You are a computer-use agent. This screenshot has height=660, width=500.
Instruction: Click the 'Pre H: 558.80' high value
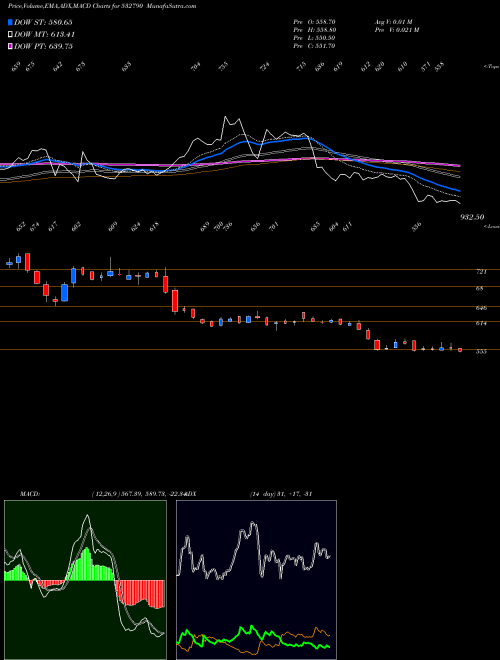(314, 30)
